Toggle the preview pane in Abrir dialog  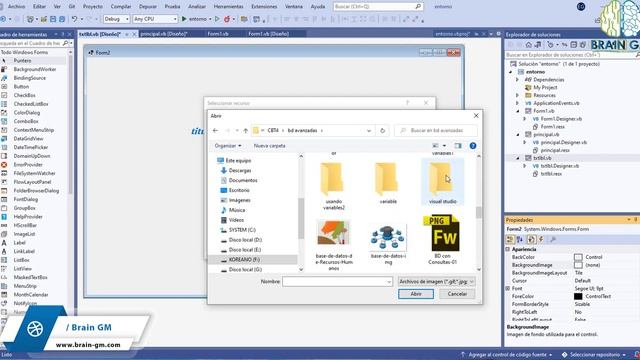click(x=458, y=146)
